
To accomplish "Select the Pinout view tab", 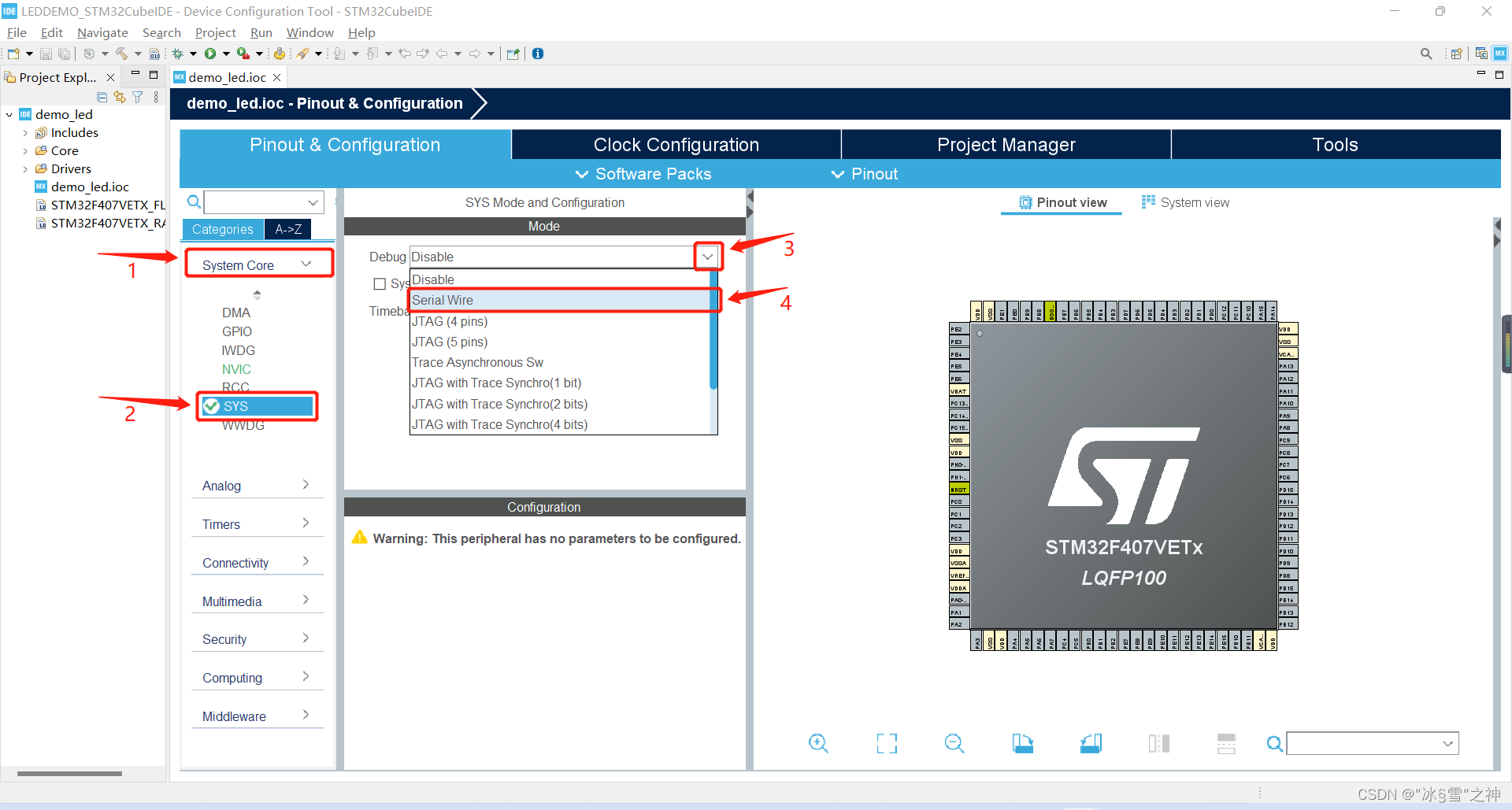I will coord(1062,202).
